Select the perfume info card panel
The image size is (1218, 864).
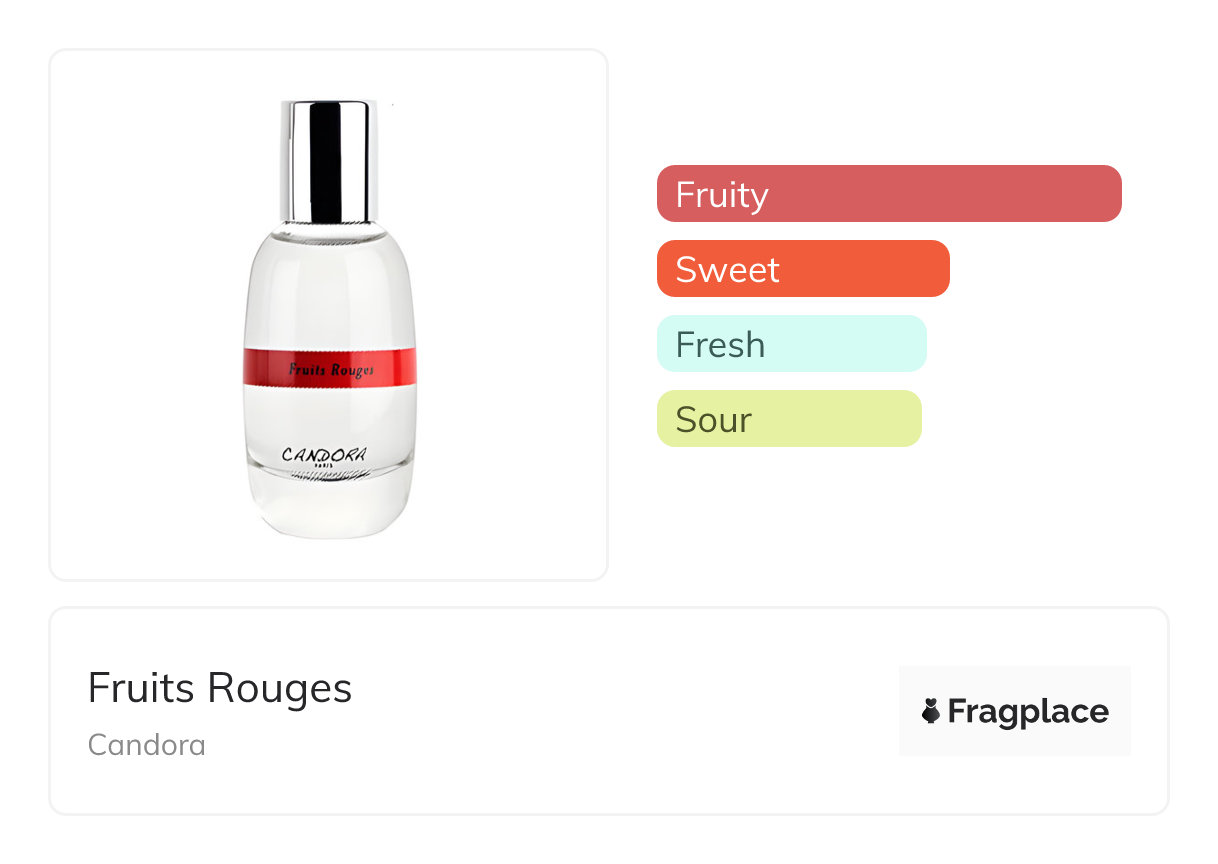pyautogui.click(x=609, y=711)
